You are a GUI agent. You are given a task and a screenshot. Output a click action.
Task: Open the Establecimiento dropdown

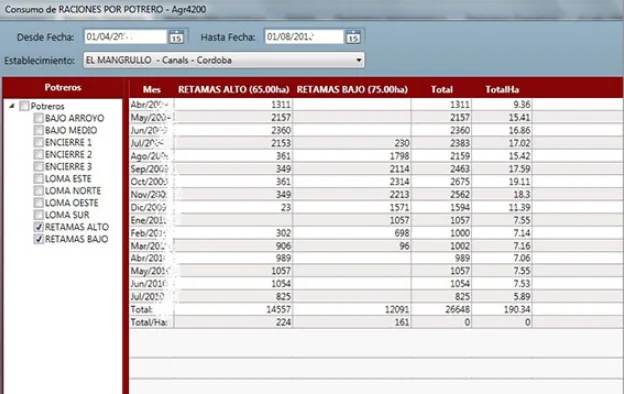224,60
